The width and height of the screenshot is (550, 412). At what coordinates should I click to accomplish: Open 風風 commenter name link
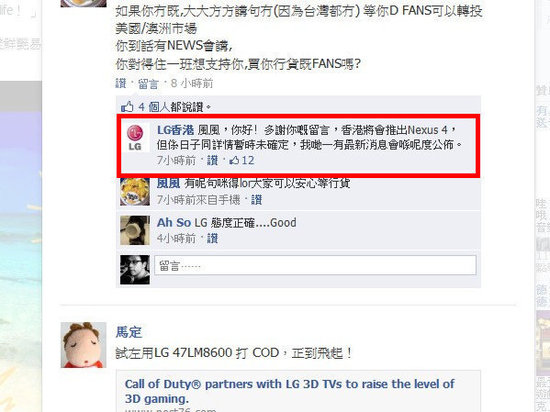coord(168,183)
